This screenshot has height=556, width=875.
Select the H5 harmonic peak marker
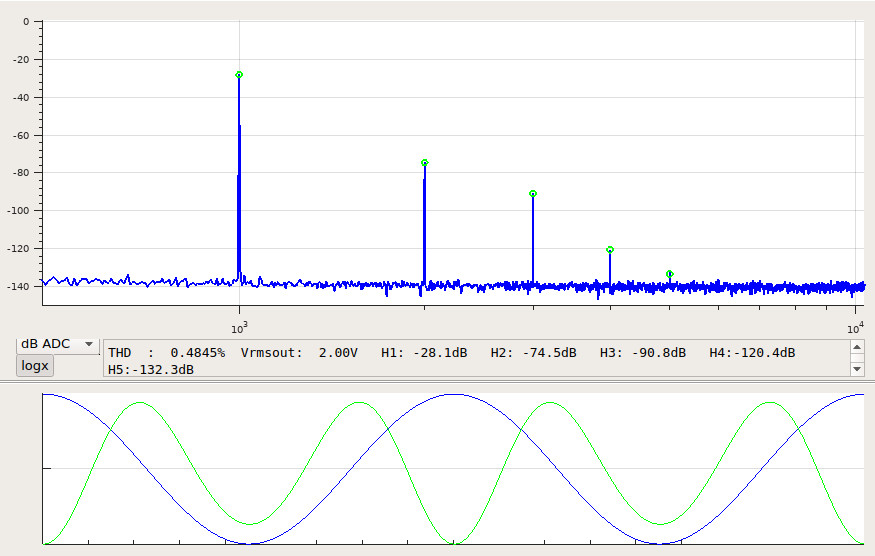(x=670, y=274)
